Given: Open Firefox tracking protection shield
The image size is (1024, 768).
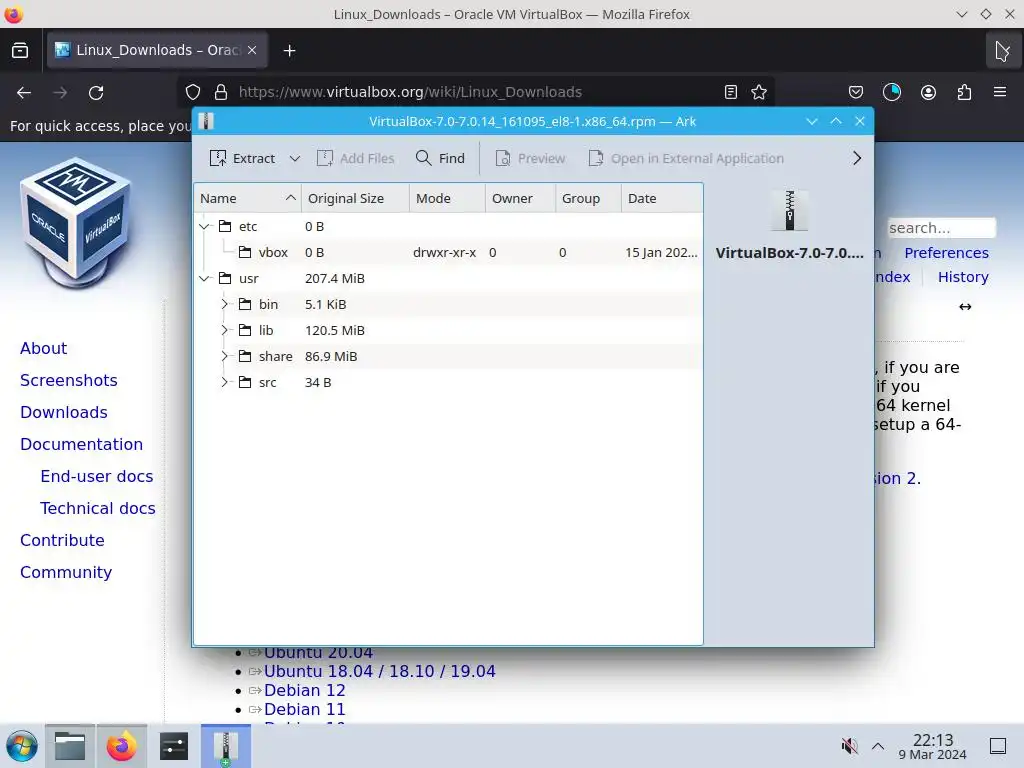Looking at the screenshot, I should (193, 93).
